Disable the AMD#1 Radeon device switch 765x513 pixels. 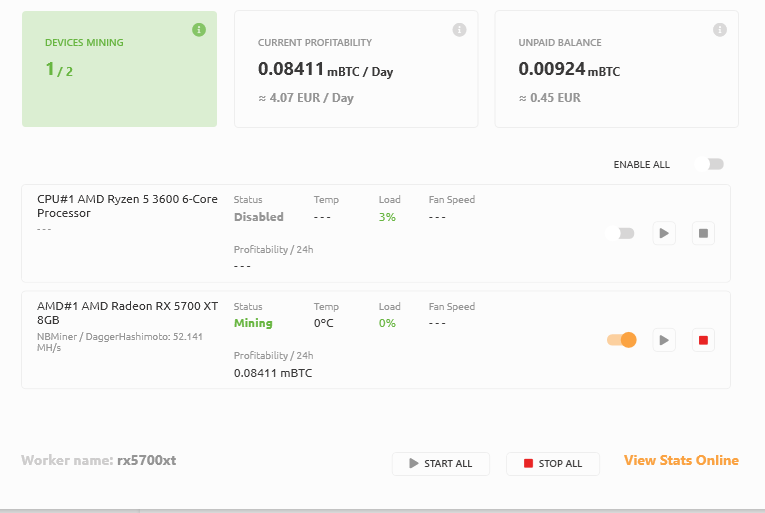[x=622, y=340]
